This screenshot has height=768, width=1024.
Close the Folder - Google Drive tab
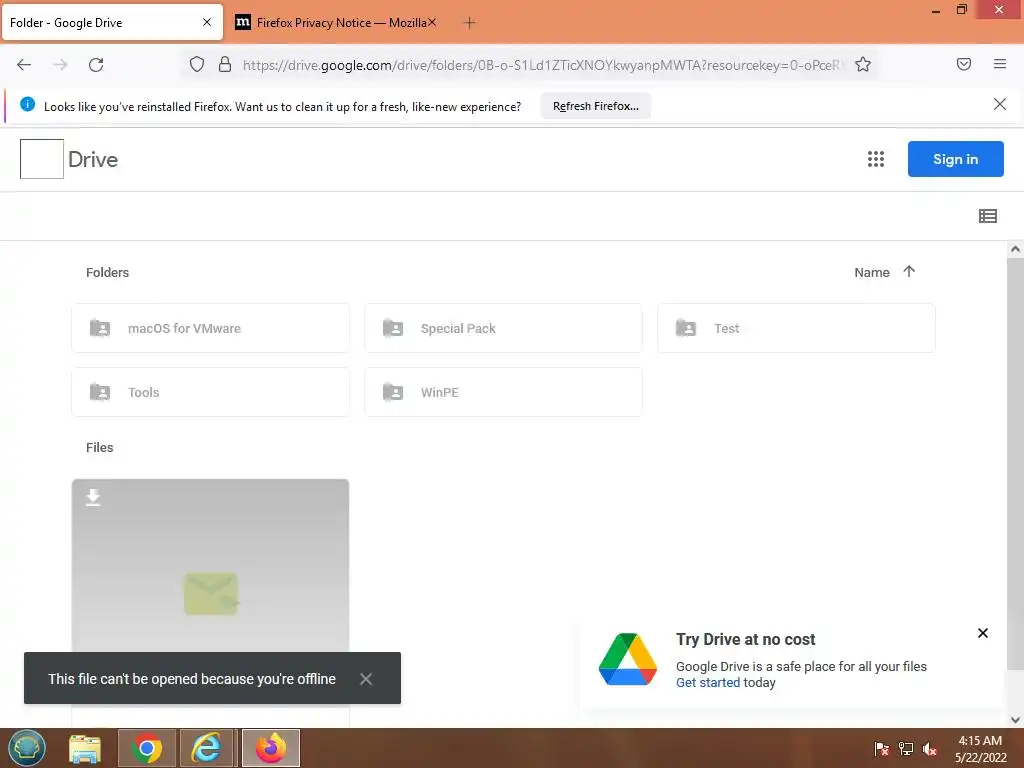pos(207,22)
